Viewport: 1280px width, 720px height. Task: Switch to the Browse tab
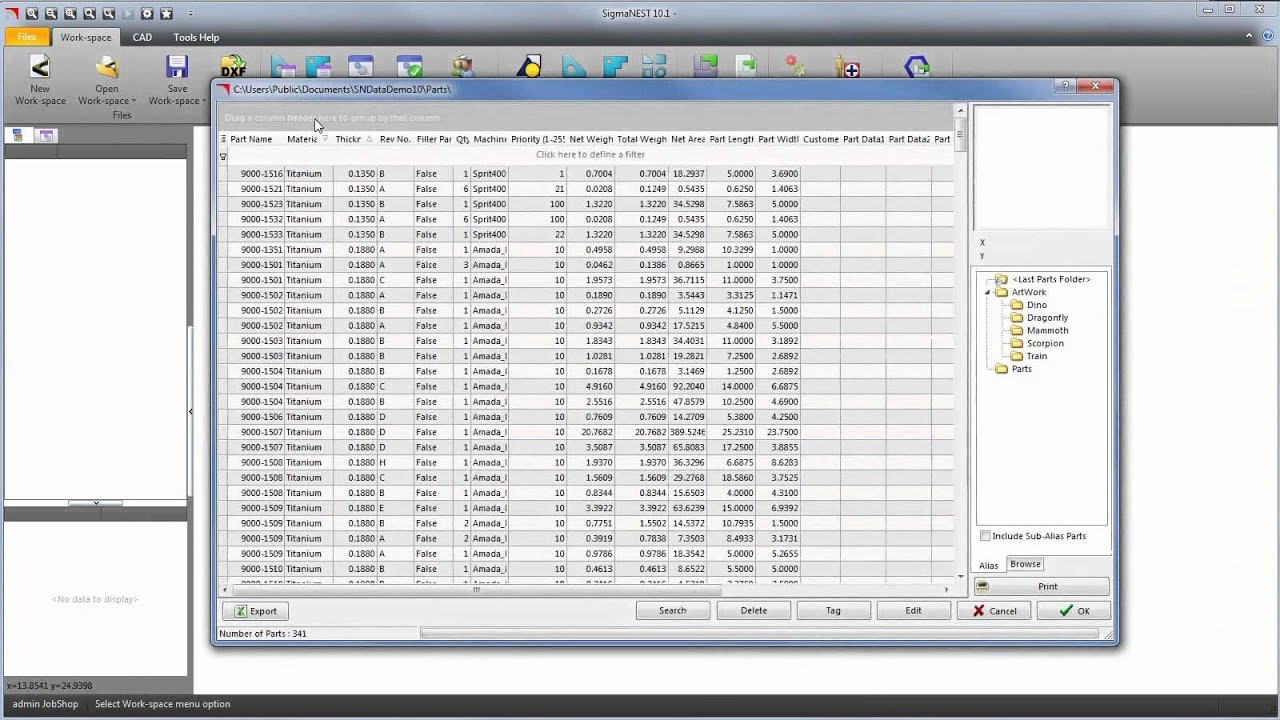pyautogui.click(x=1025, y=564)
